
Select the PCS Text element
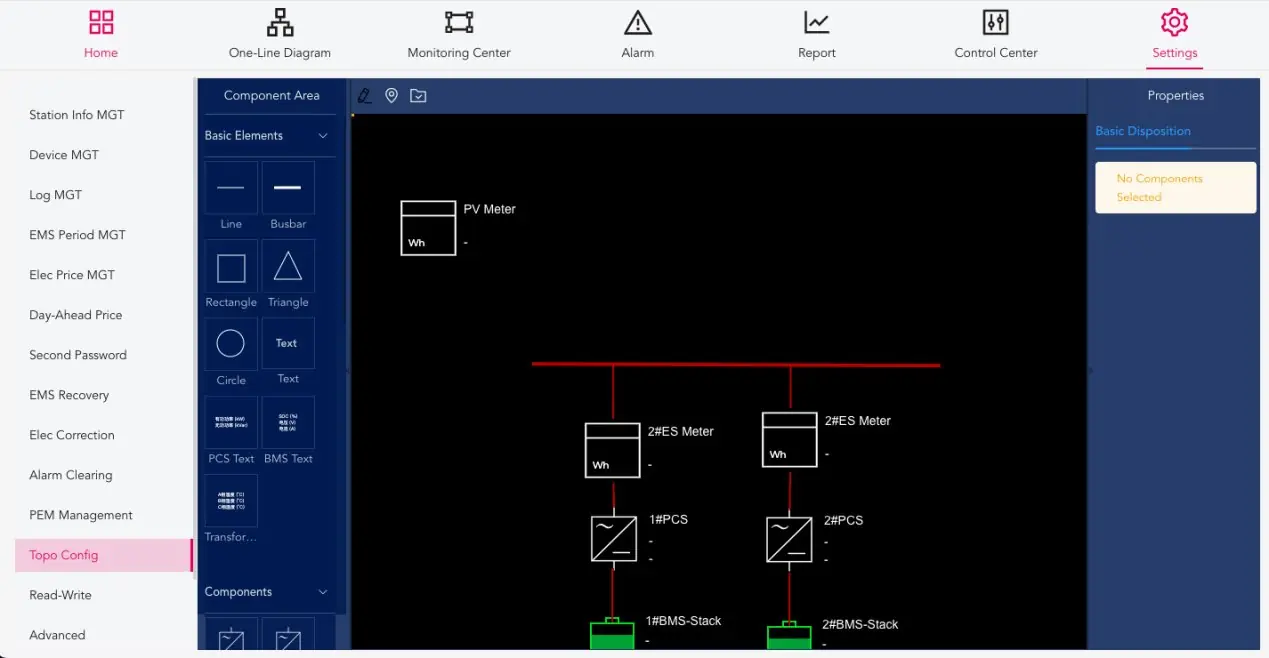[231, 422]
